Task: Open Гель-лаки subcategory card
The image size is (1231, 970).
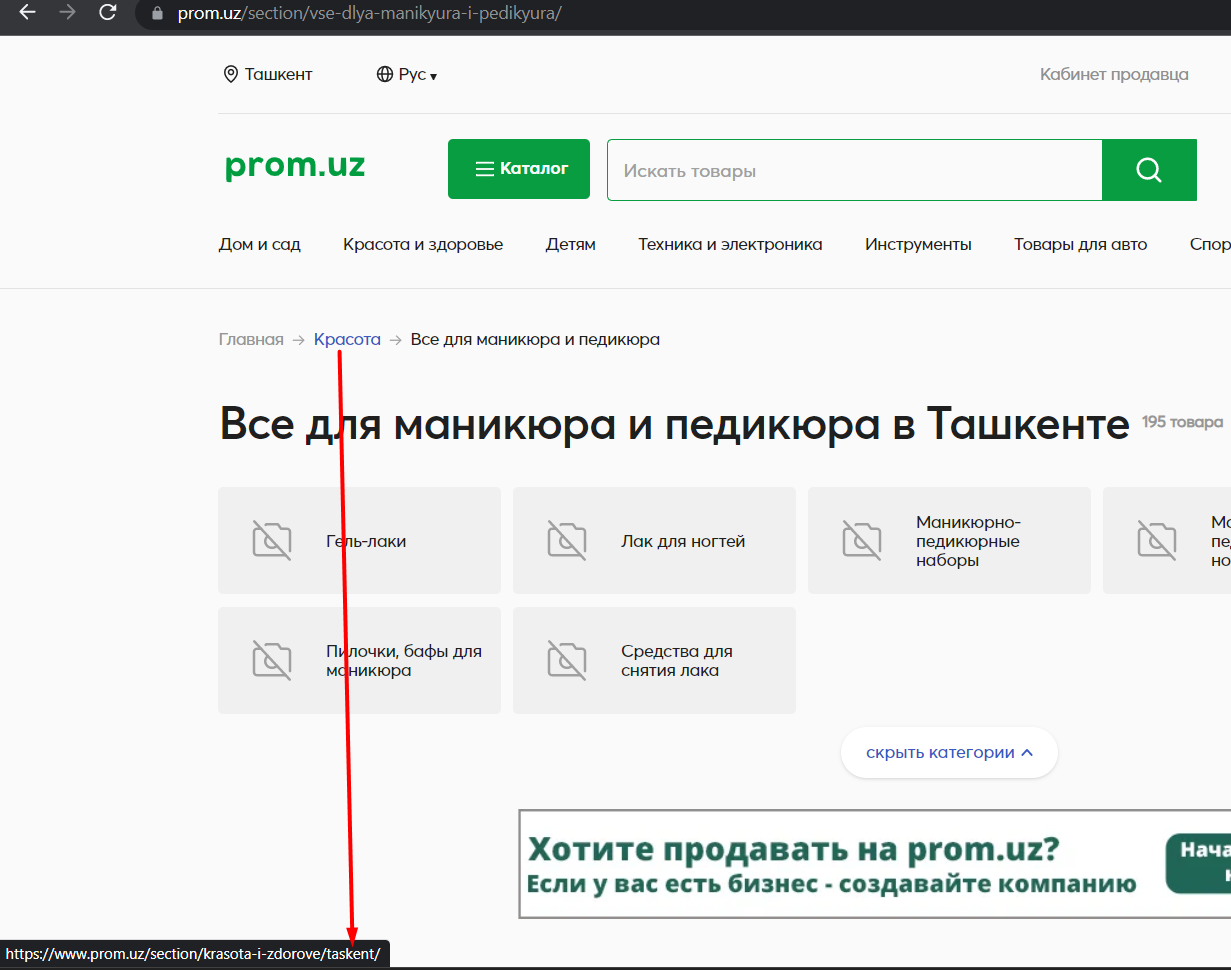Action: pyautogui.click(x=359, y=541)
